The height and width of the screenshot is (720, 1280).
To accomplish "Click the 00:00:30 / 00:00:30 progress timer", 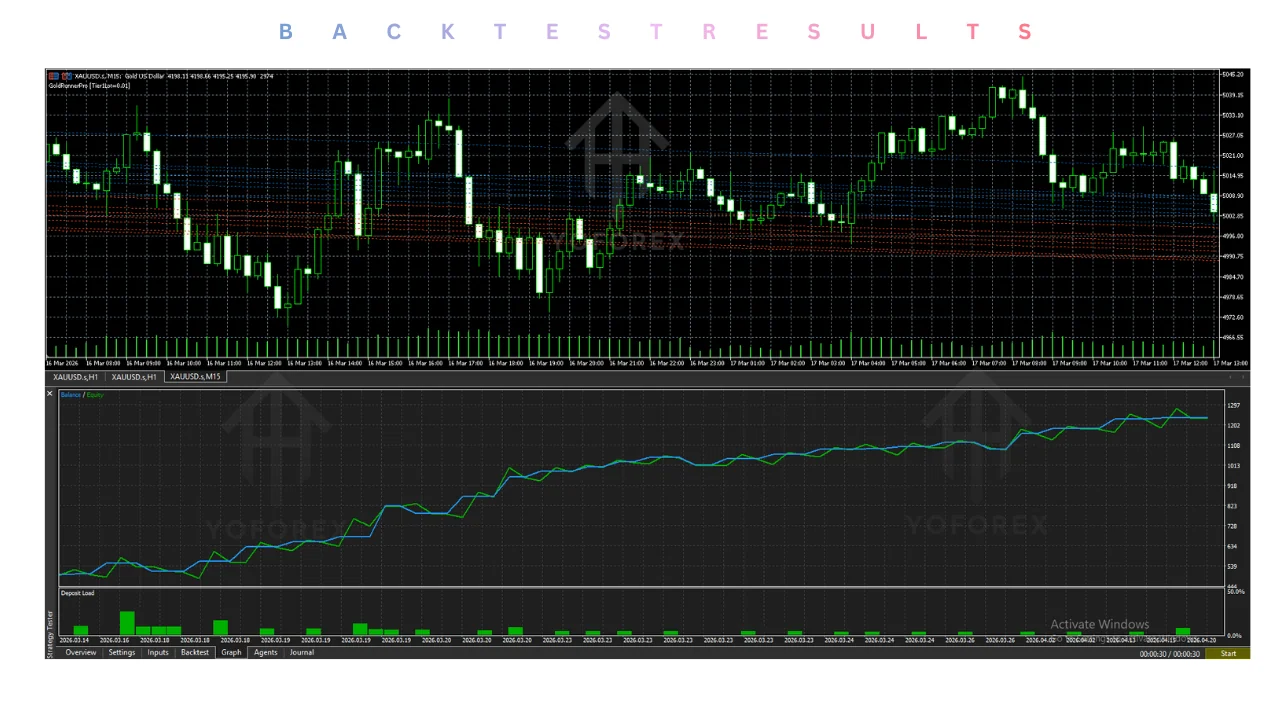I will (1170, 654).
